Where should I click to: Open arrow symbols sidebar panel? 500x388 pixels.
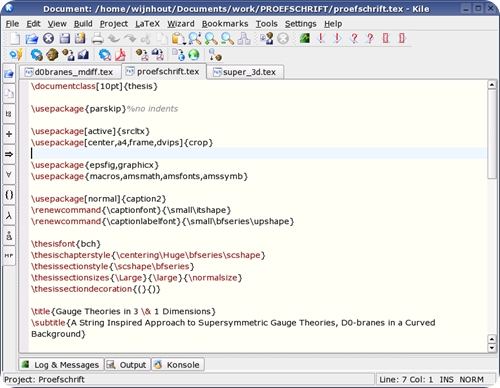[9, 154]
